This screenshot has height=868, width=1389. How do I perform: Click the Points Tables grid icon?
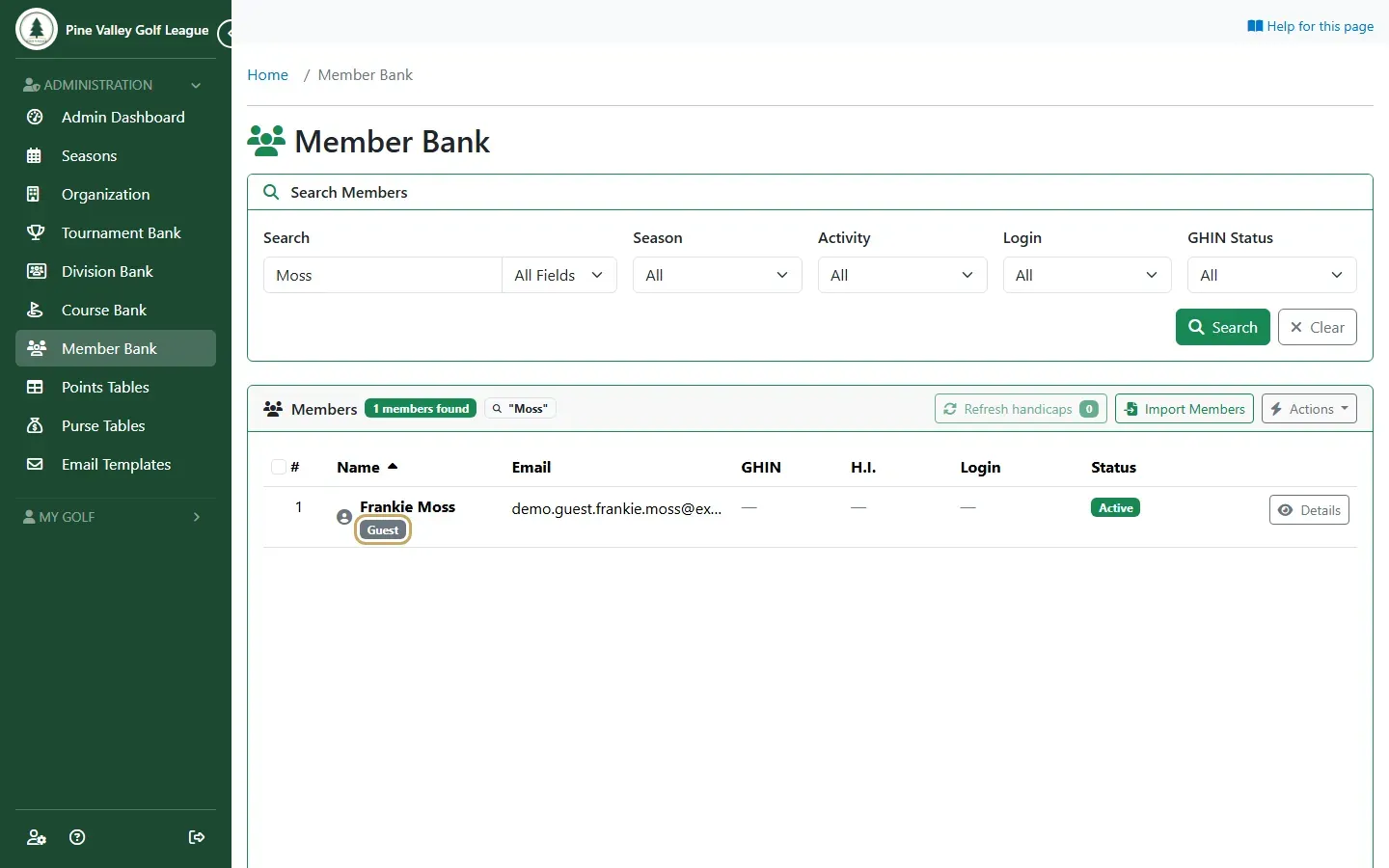click(35, 387)
